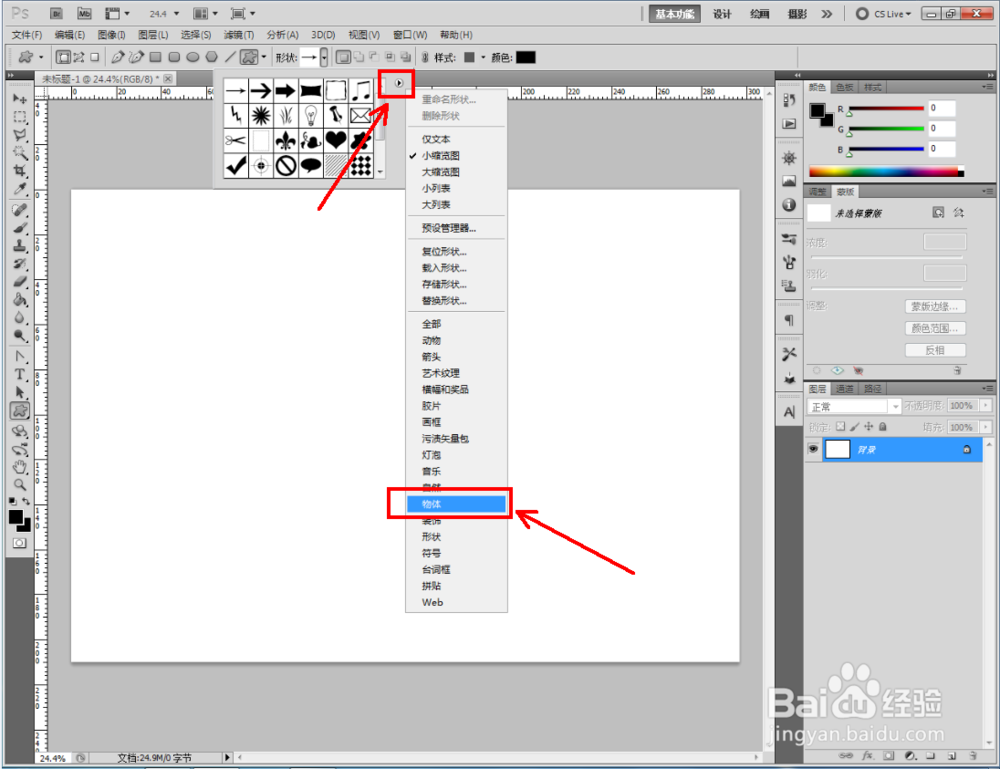Select the Zoom tool

20,485
